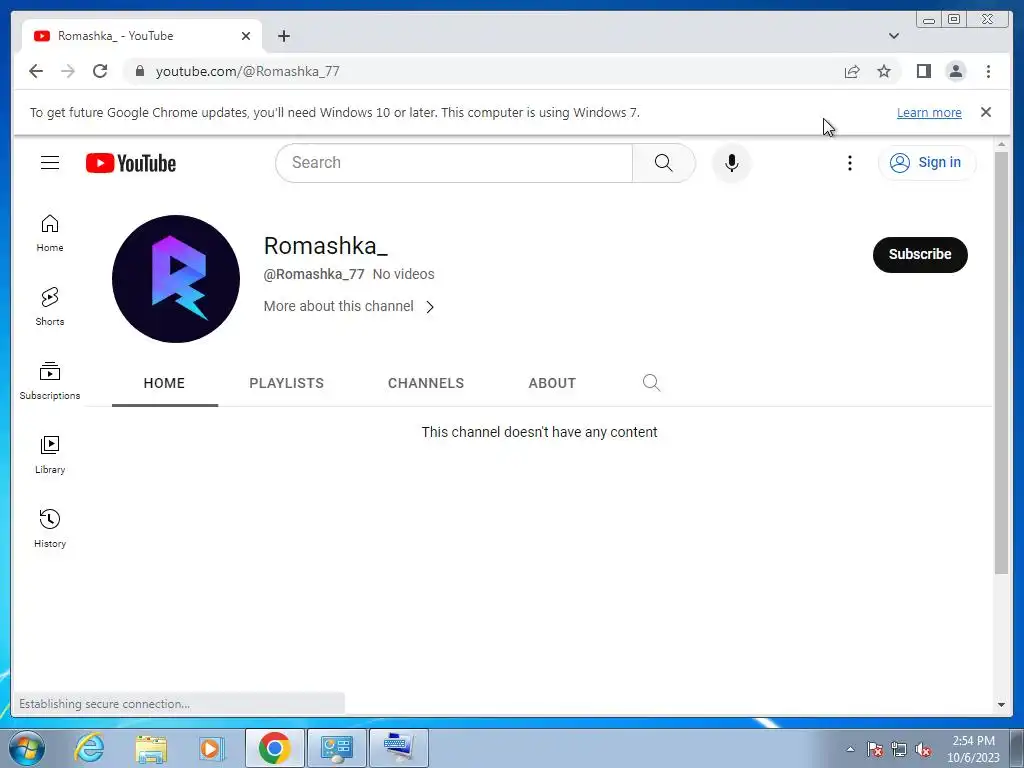Switch to the CHANNELS tab
Viewport: 1024px width, 768px height.
426,383
